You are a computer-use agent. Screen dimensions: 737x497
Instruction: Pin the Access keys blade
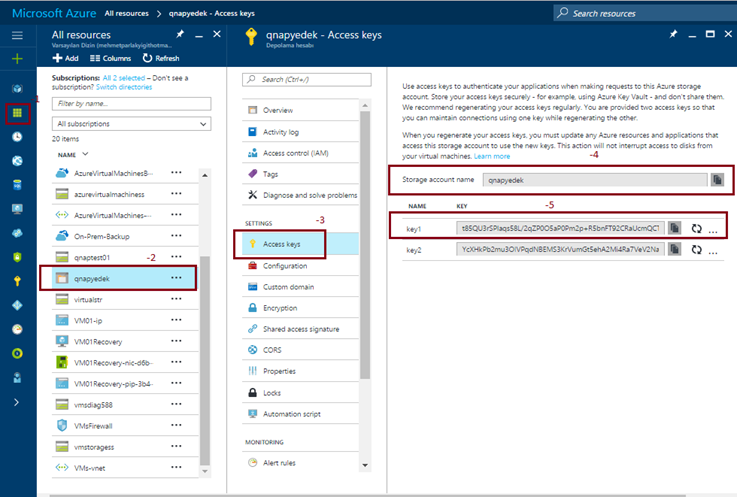click(674, 34)
